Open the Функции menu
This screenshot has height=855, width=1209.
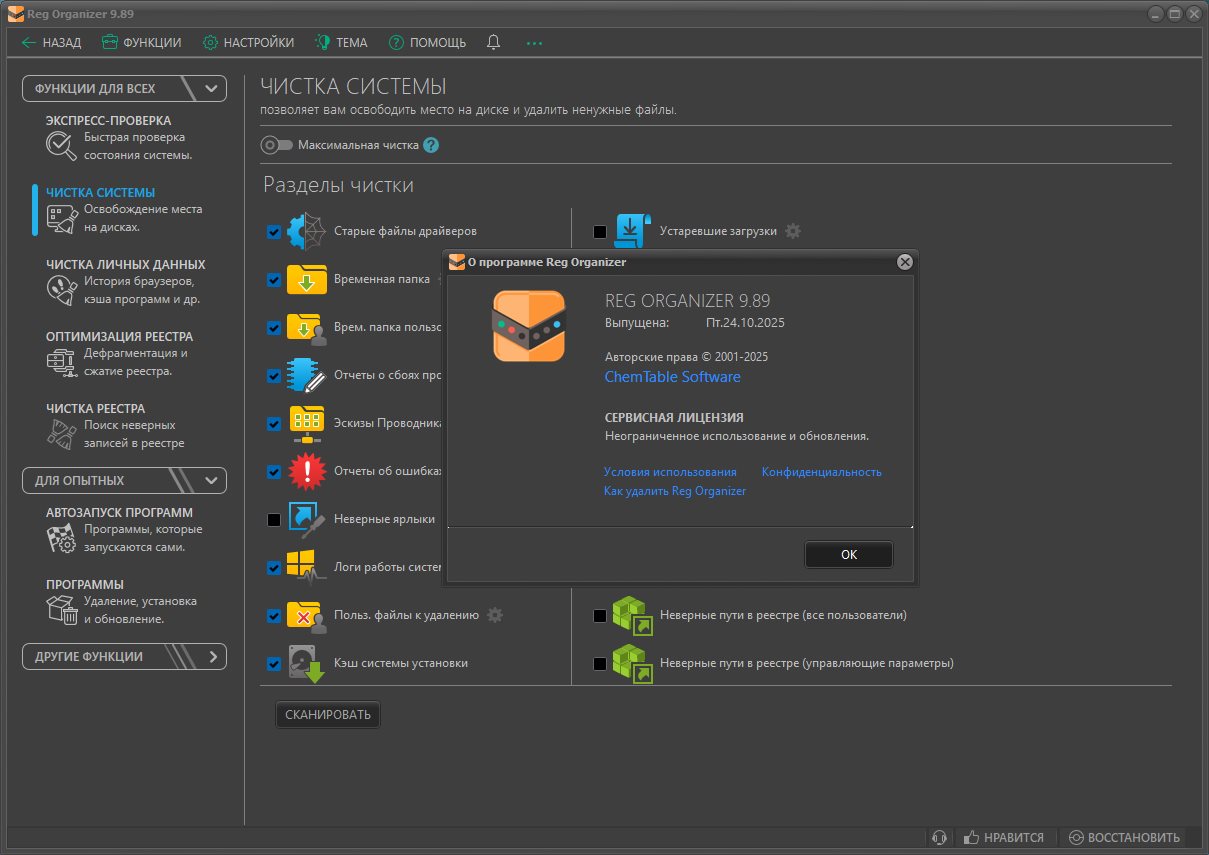141,42
